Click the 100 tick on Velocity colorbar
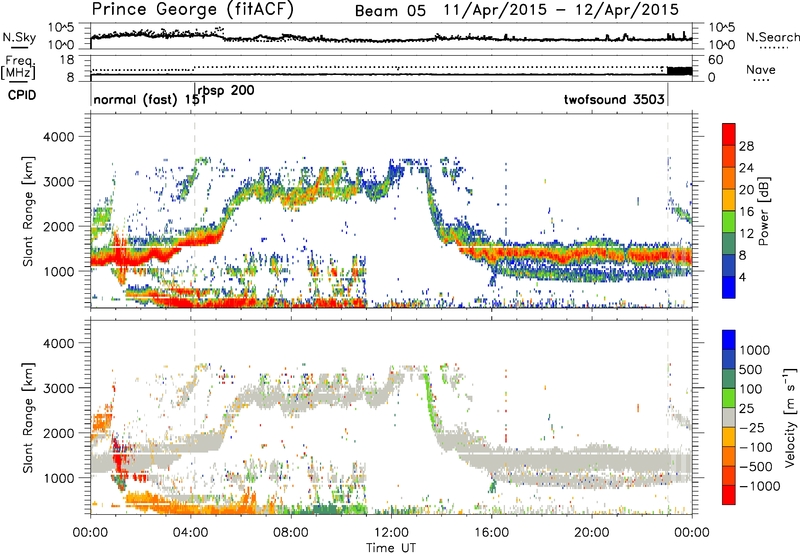Image resolution: width=800 pixels, height=554 pixels. click(x=753, y=389)
